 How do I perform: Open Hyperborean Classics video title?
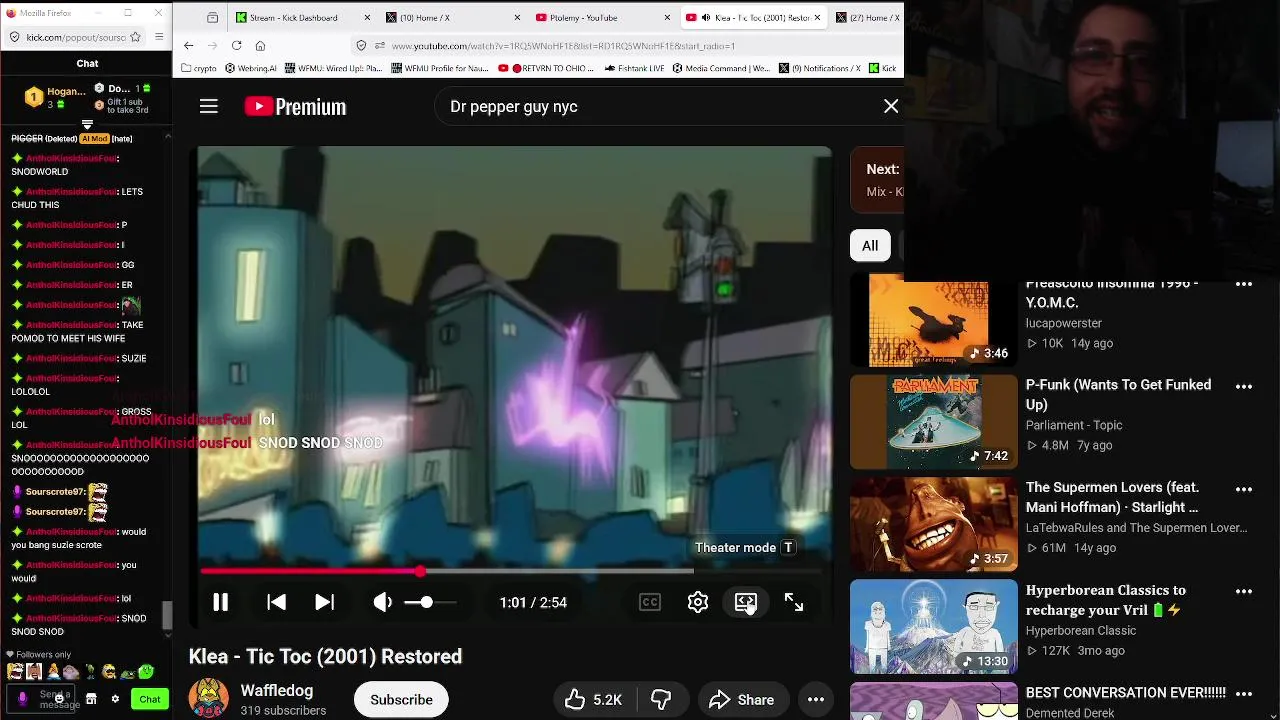pyautogui.click(x=1106, y=600)
